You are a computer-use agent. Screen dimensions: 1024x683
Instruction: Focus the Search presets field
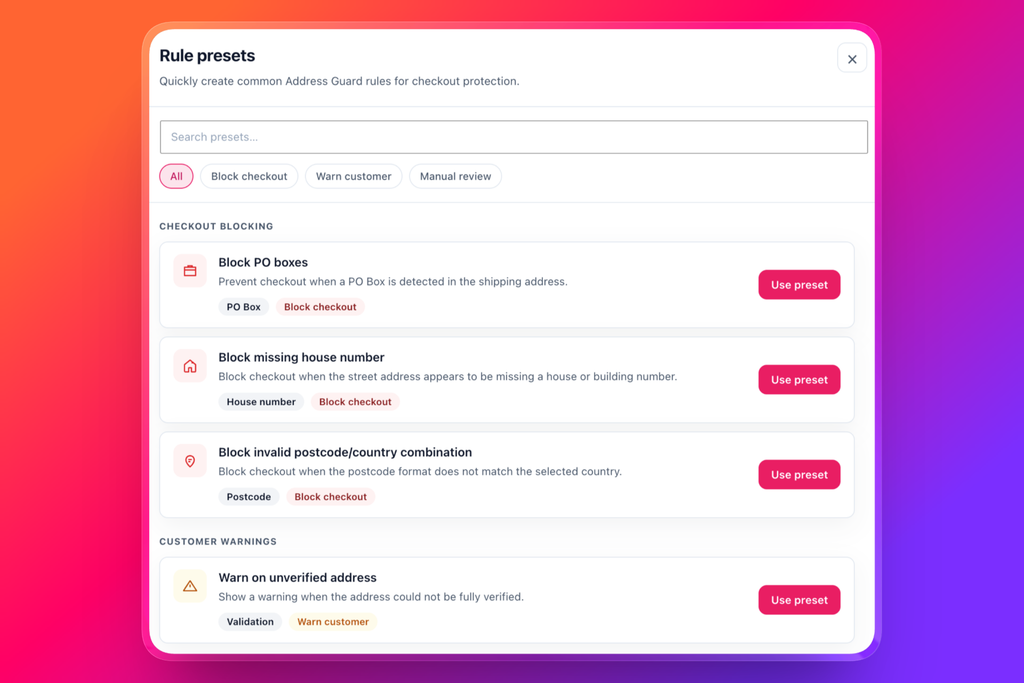(x=514, y=137)
